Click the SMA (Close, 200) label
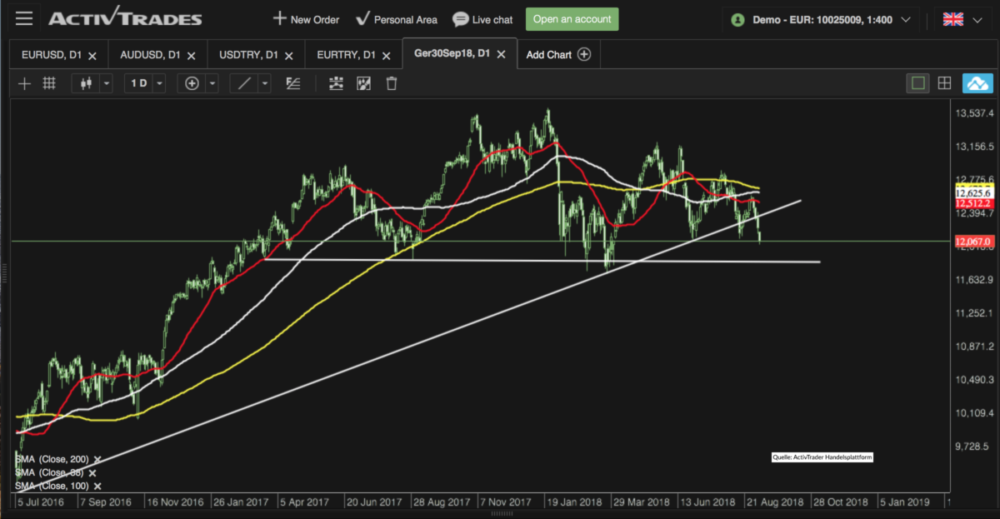1000x519 pixels. pyautogui.click(x=52, y=459)
